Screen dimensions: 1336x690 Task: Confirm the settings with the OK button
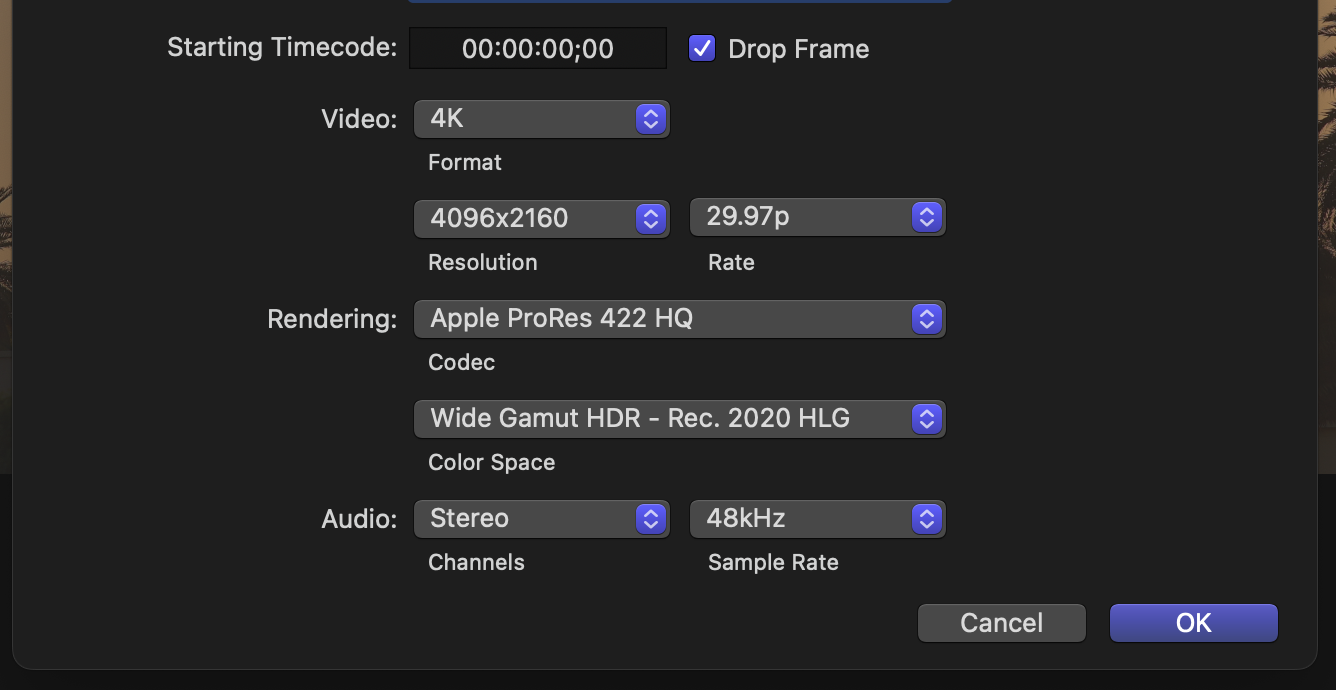pyautogui.click(x=1193, y=623)
